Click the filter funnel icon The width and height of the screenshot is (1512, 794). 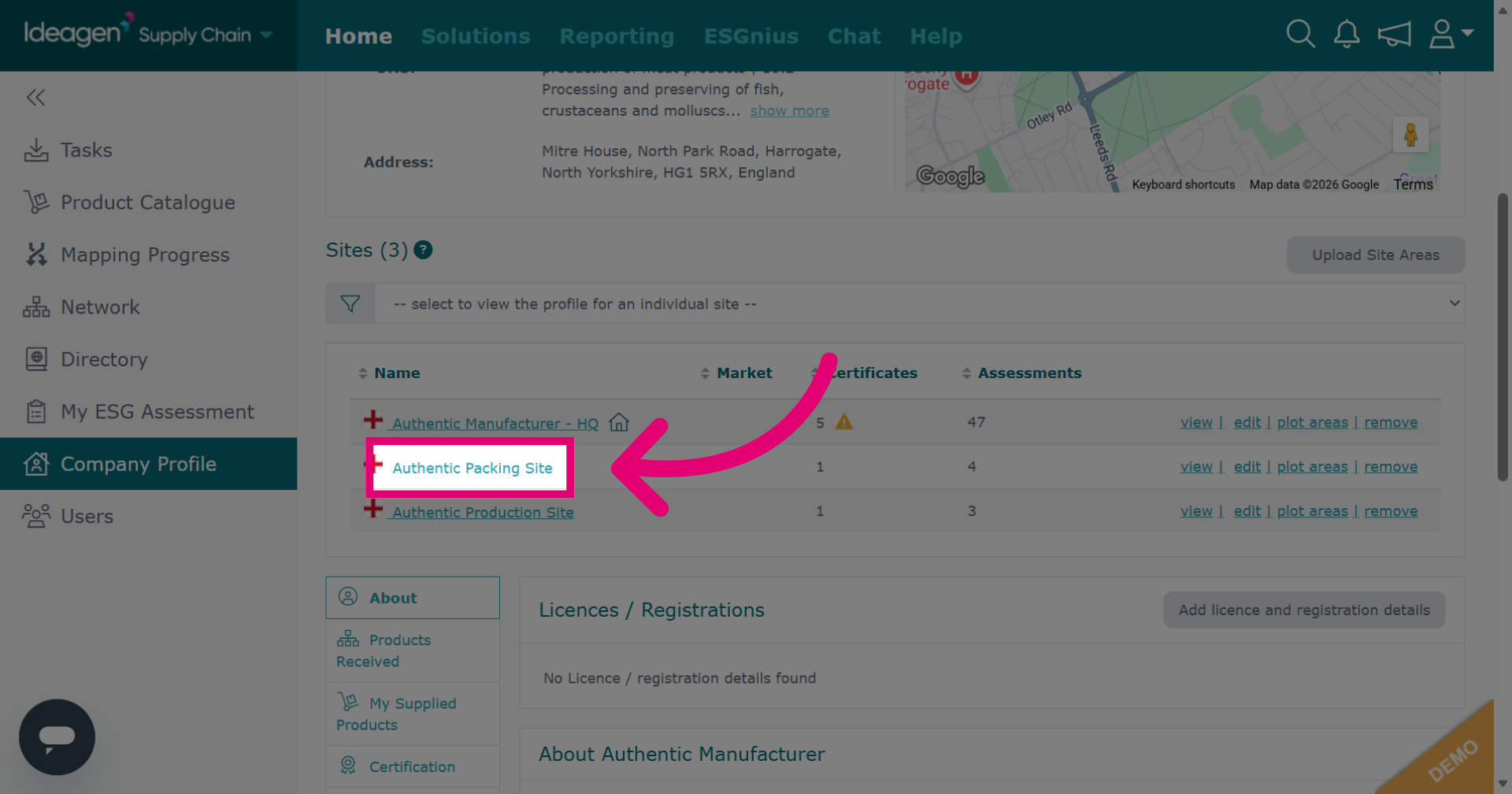[350, 303]
